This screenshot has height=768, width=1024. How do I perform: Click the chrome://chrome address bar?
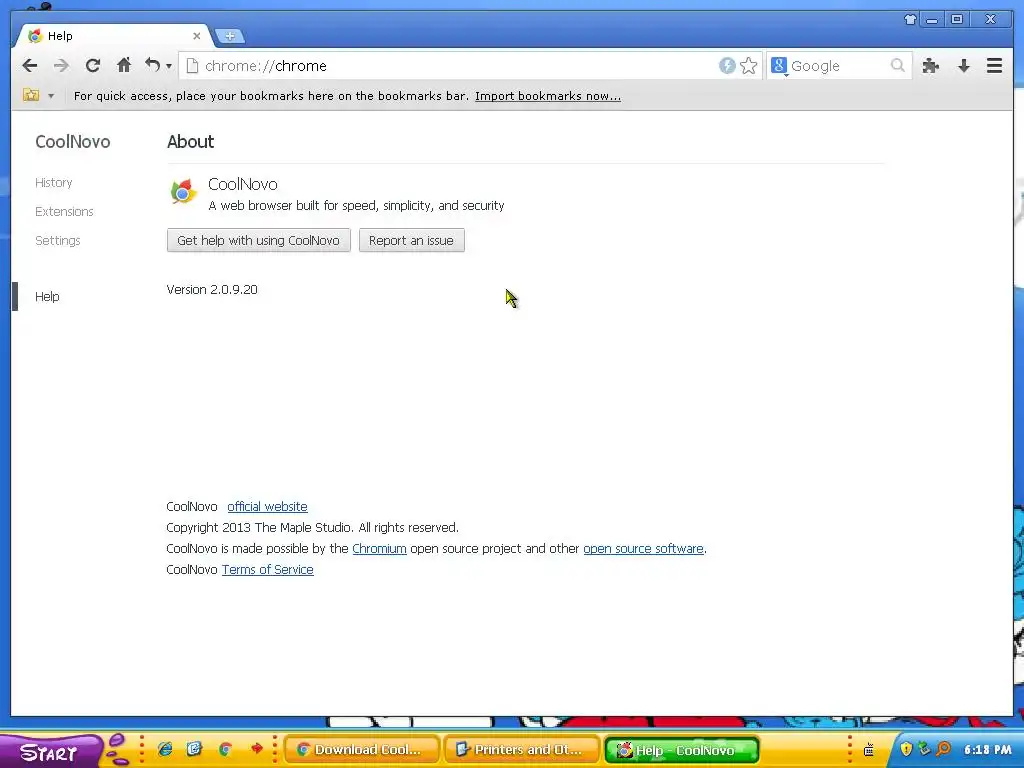(x=447, y=66)
